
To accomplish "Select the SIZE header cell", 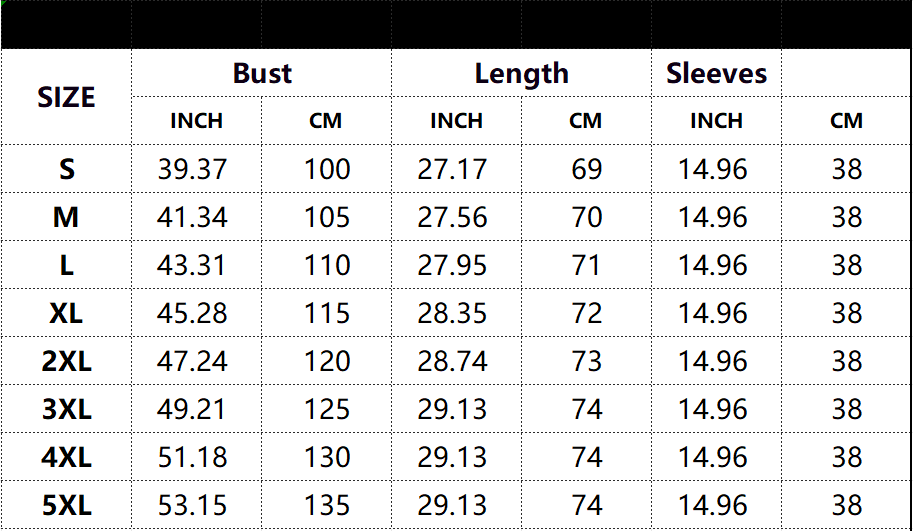I will (x=66, y=97).
